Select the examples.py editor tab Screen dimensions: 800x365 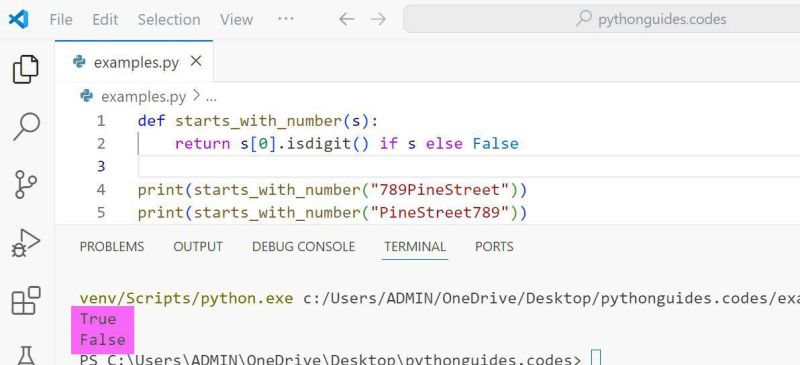point(134,62)
